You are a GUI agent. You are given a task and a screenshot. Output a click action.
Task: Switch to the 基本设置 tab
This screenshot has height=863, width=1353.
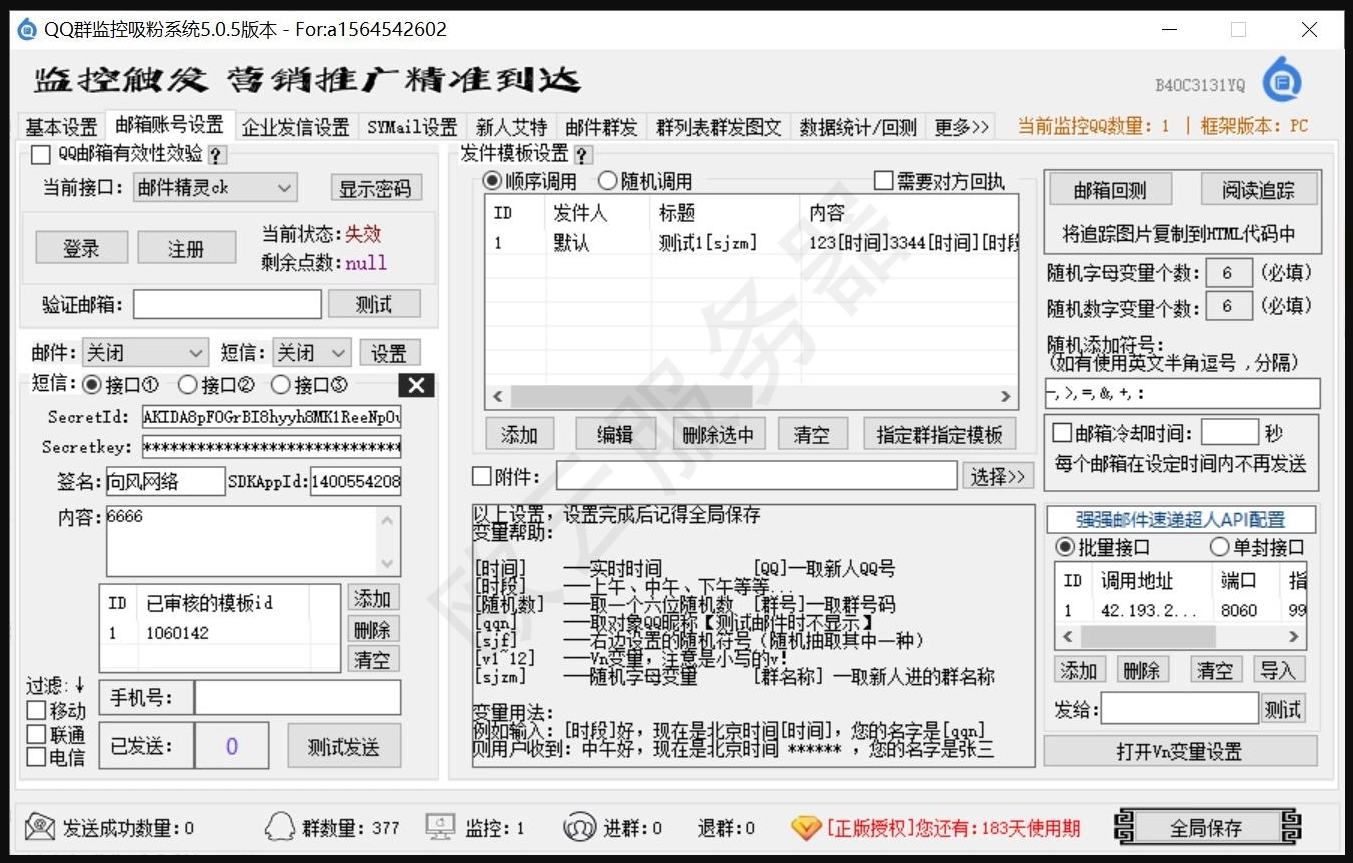61,127
